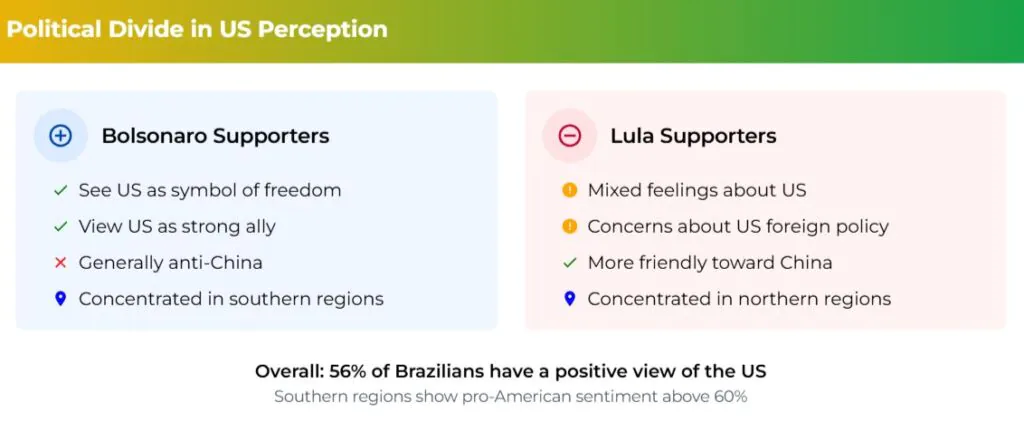Click the blue pin beside northern regions
Viewport: 1024px width, 422px height.
pos(570,298)
